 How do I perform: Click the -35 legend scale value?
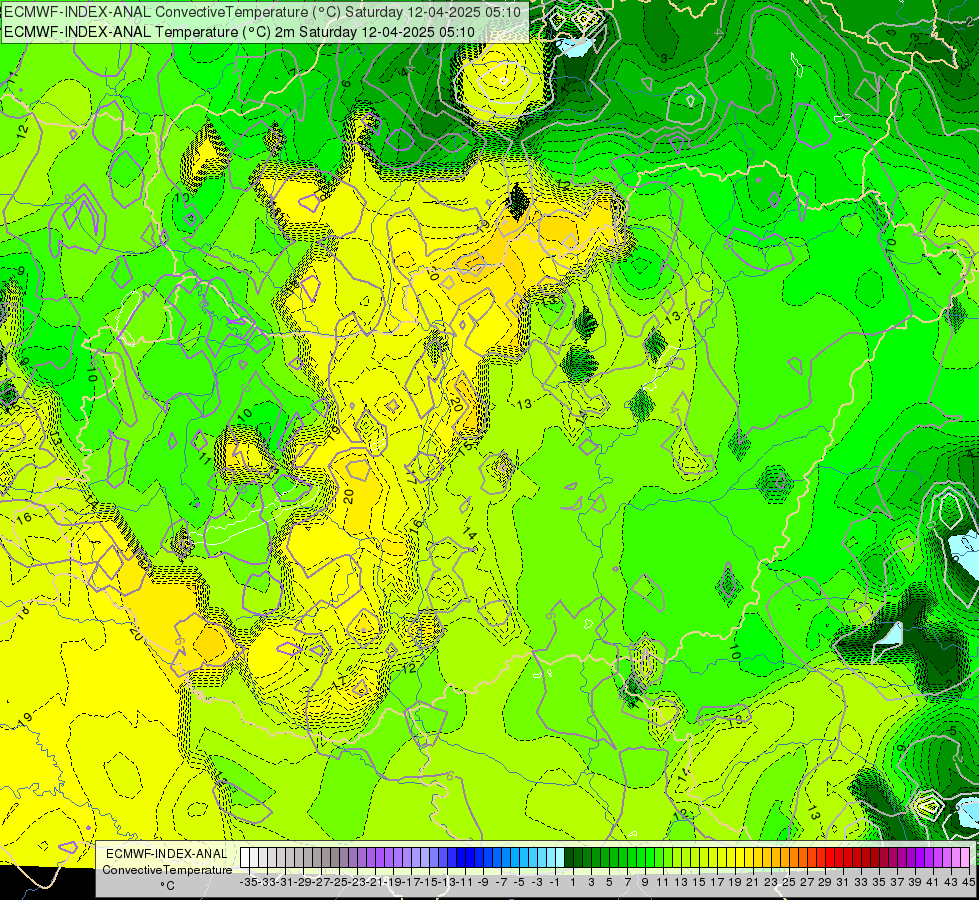[x=248, y=882]
